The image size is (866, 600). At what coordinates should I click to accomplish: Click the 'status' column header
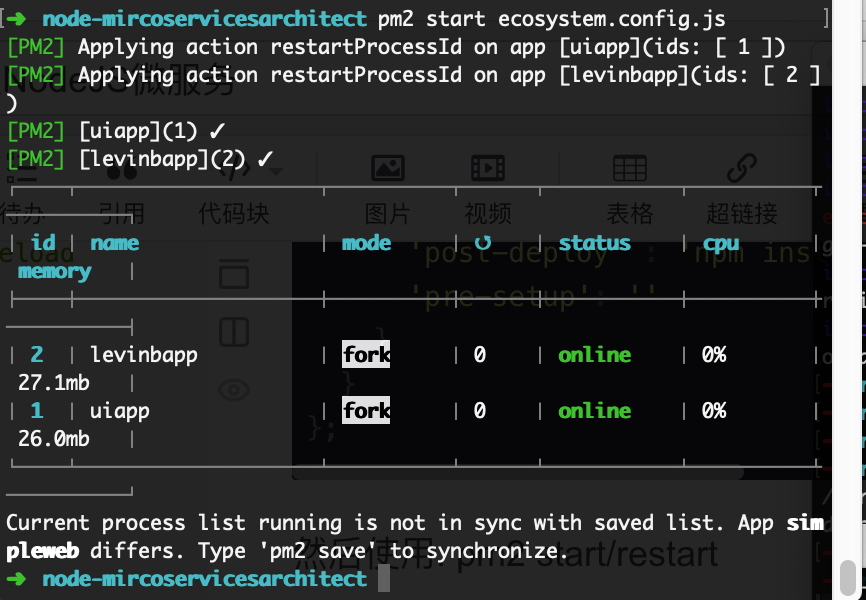[x=594, y=243]
